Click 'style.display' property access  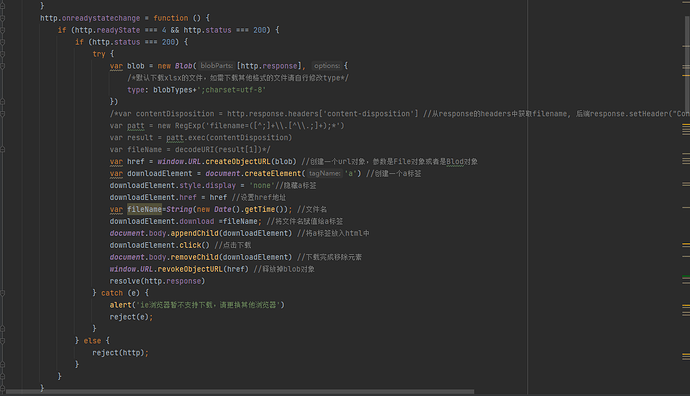coord(208,185)
